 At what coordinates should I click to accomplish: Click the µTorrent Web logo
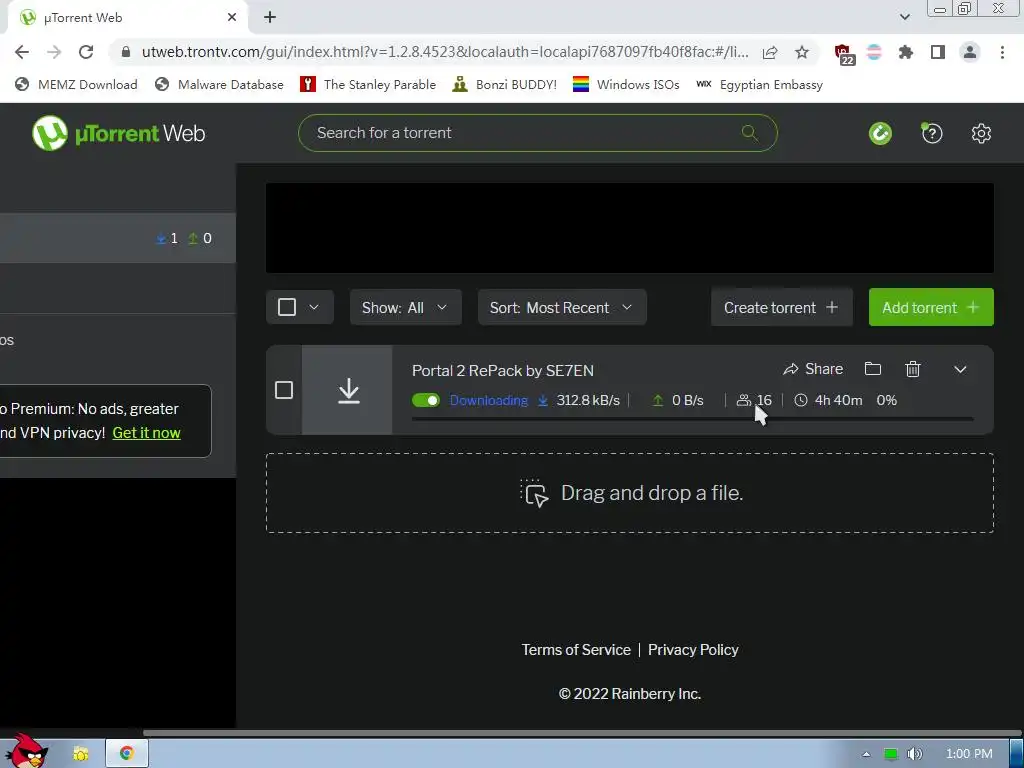(118, 133)
